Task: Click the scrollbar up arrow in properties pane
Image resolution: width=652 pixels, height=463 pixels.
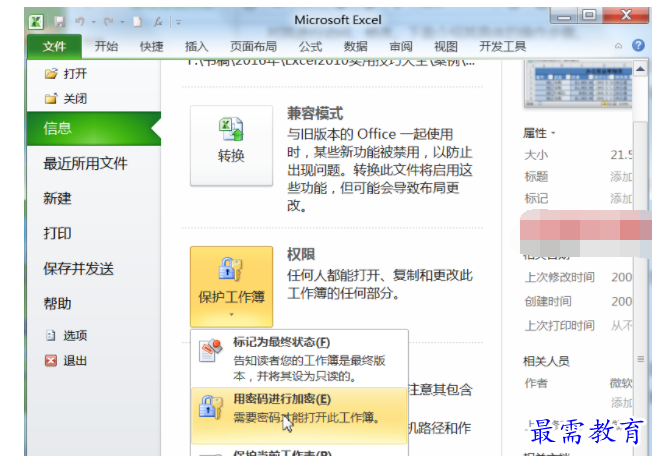Action: (640, 69)
